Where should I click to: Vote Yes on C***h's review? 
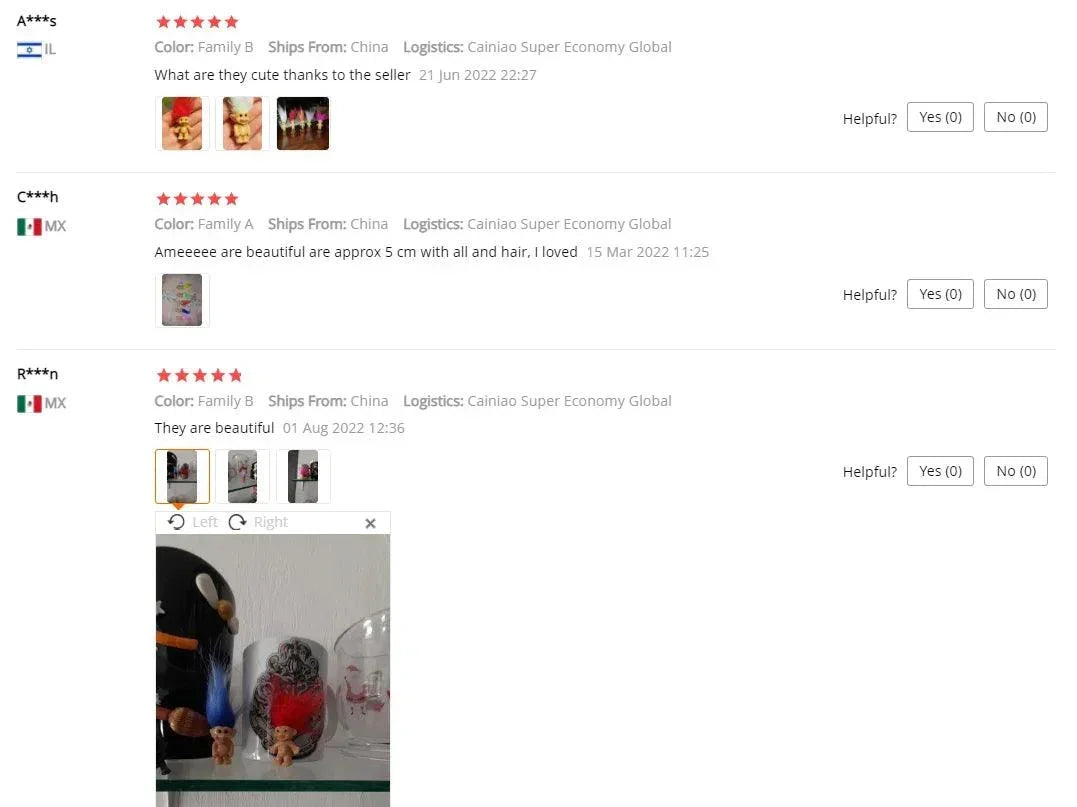[x=940, y=294]
